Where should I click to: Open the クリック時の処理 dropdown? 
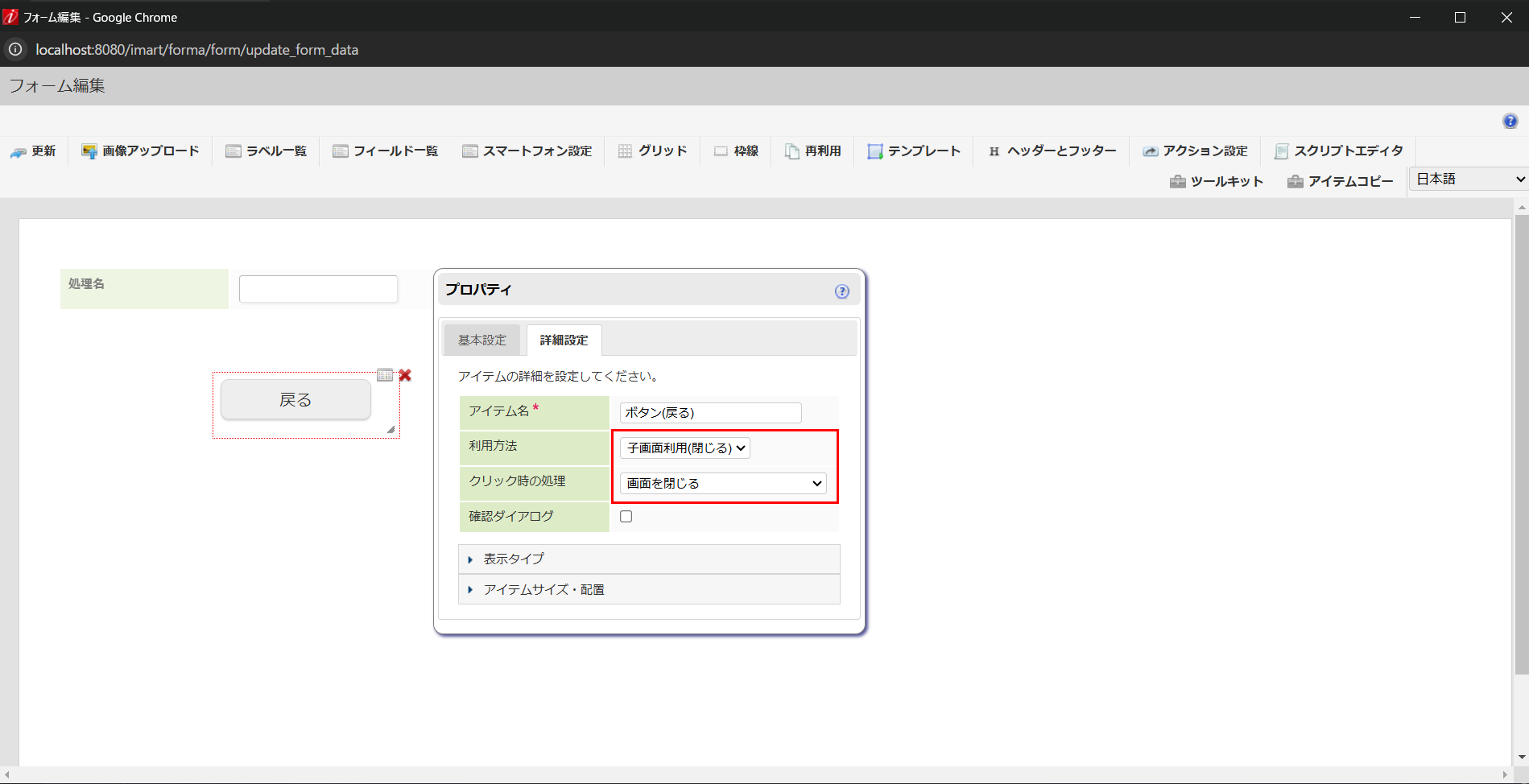722,483
